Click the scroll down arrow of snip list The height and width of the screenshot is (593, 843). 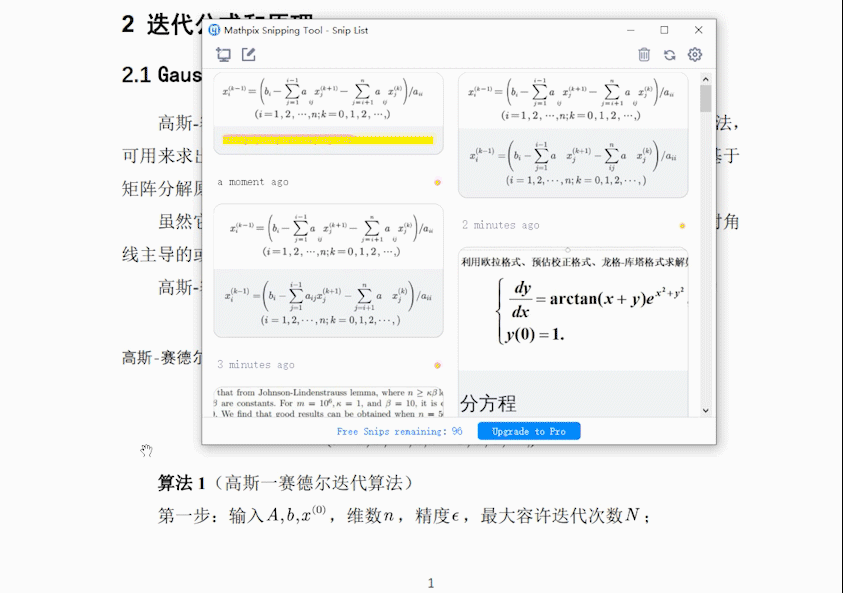706,411
